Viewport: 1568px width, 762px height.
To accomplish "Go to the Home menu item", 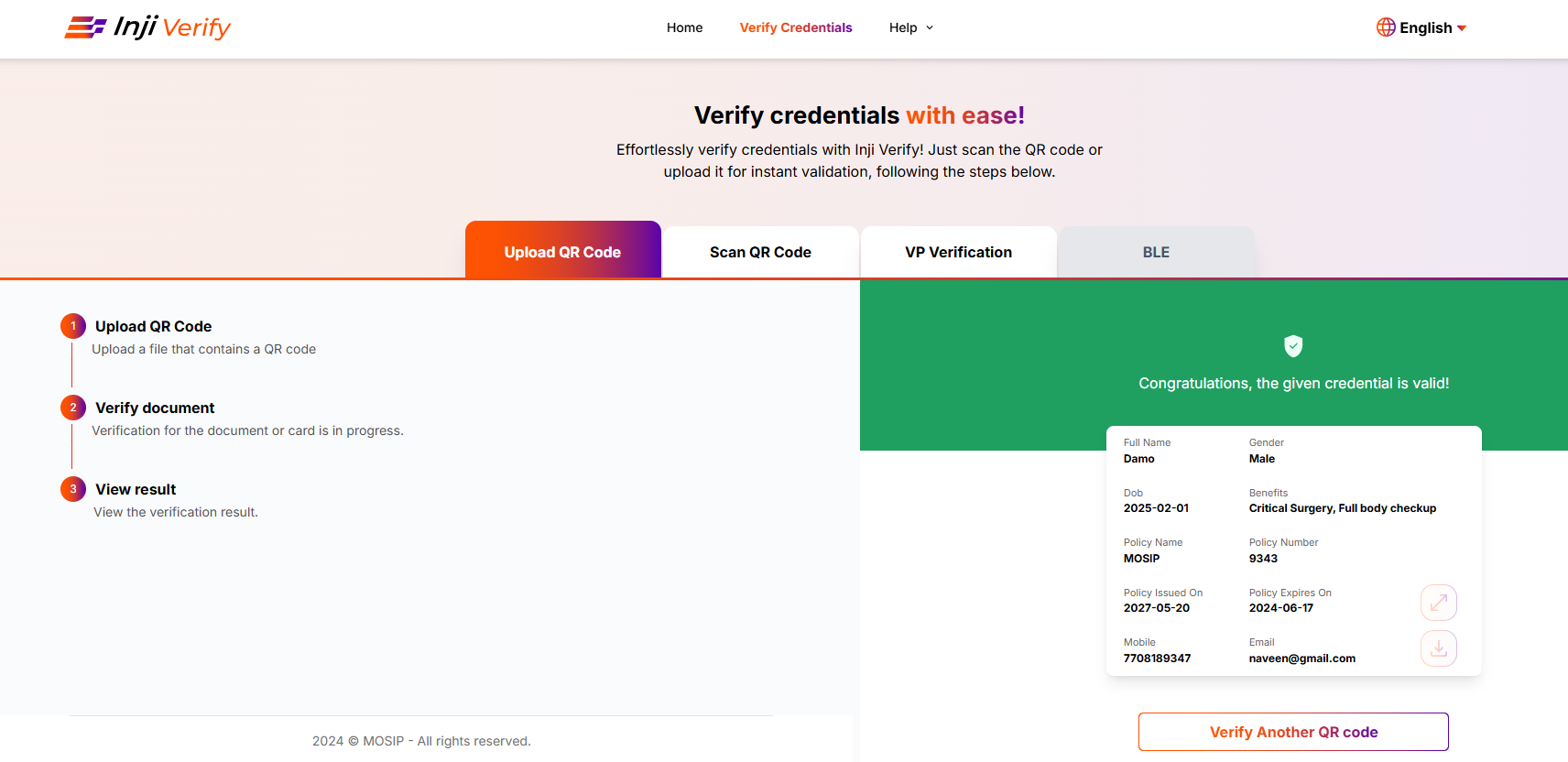I will (684, 27).
